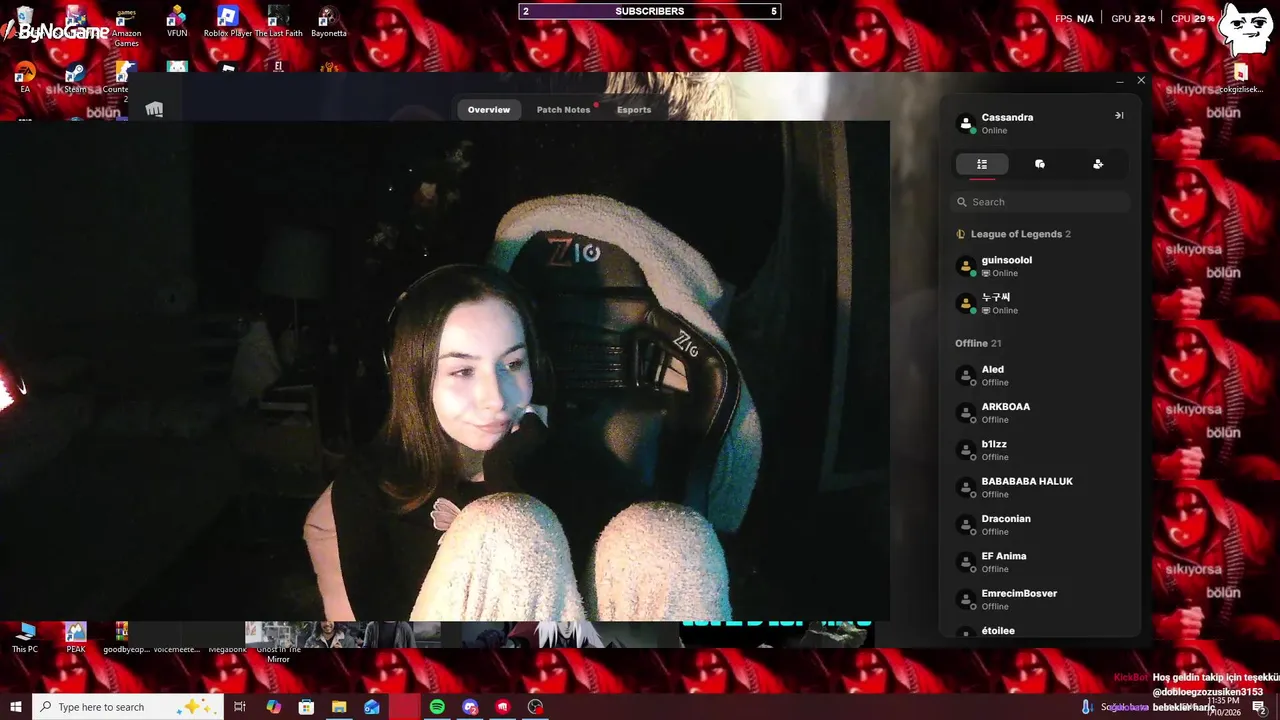Open OBS Studio from the taskbar
Screen dimensions: 1280x720
tap(536, 707)
